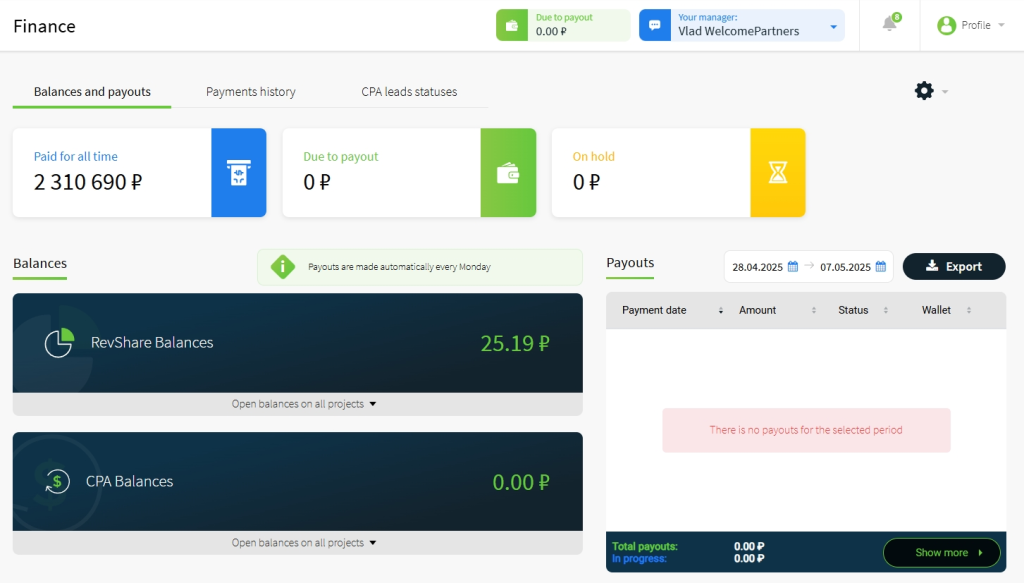This screenshot has height=583, width=1024.
Task: Click the settings gear icon
Action: click(923, 91)
